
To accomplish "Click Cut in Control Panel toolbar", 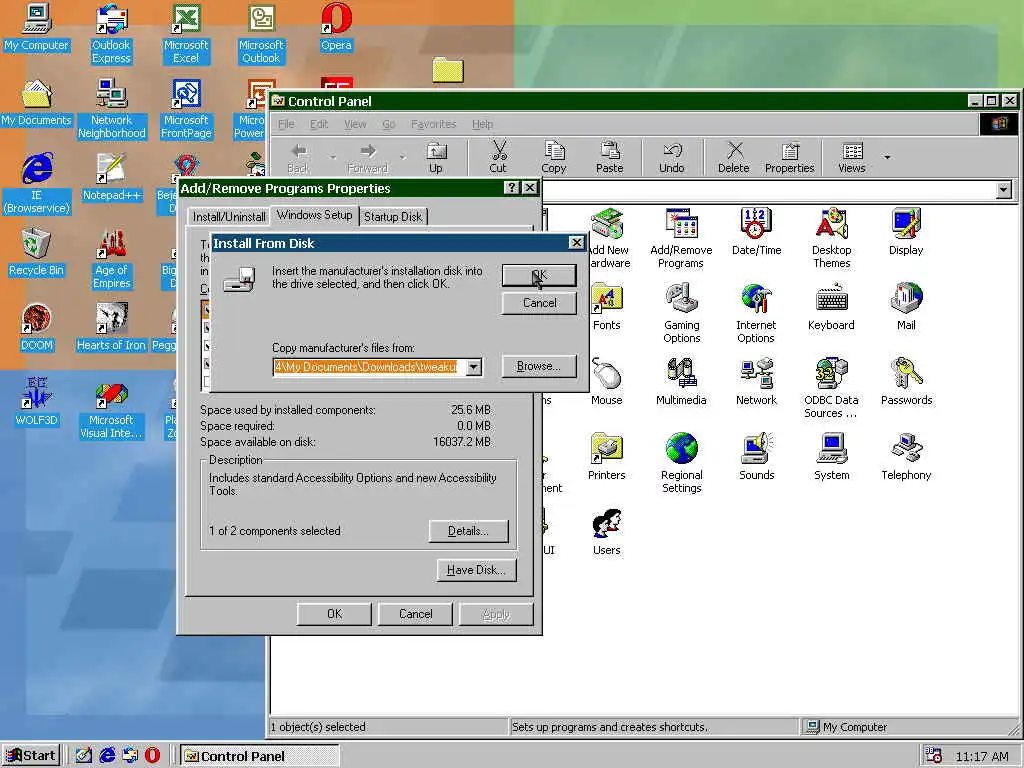I will (498, 157).
